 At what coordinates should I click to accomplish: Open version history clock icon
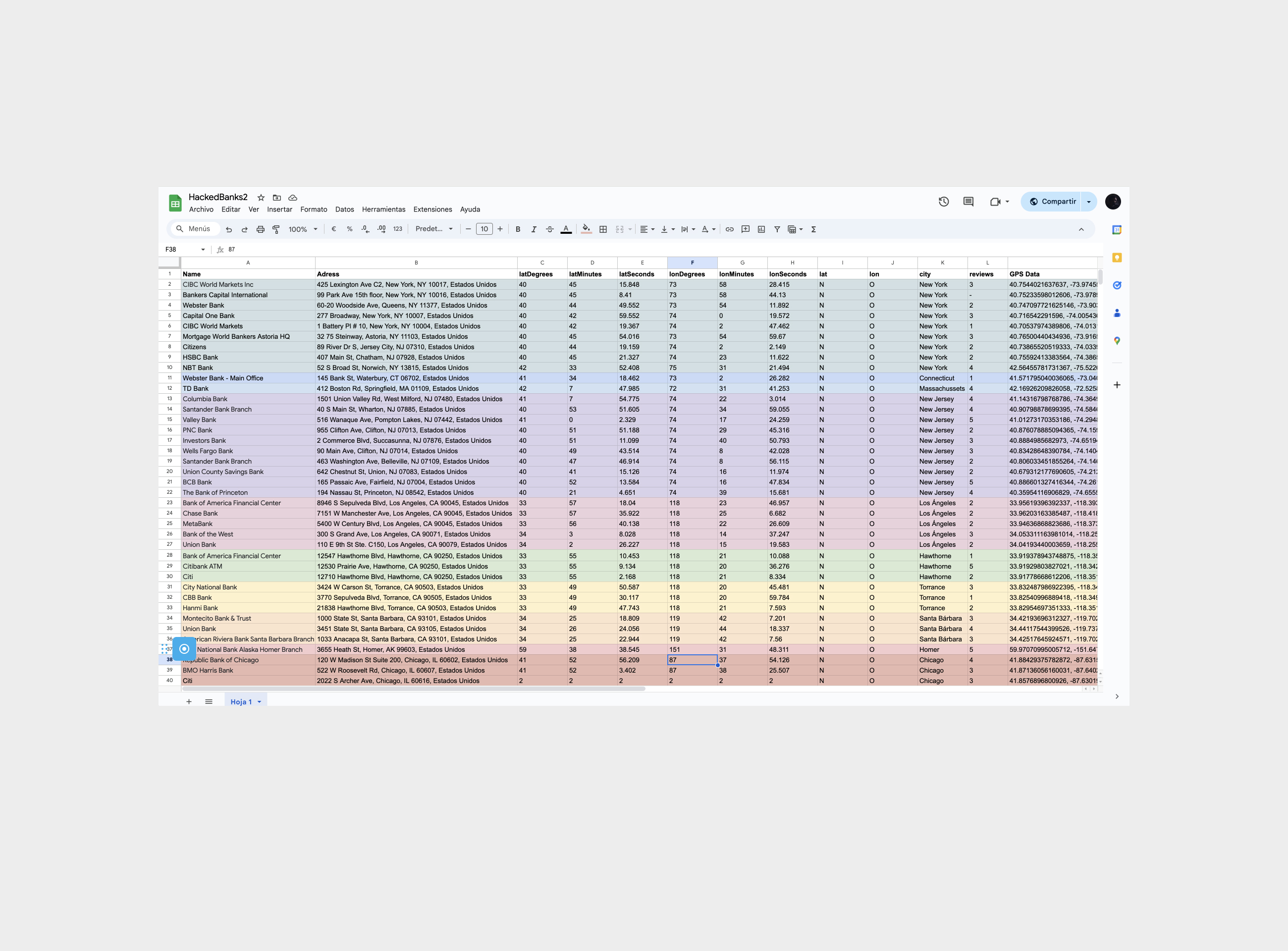[x=944, y=202]
